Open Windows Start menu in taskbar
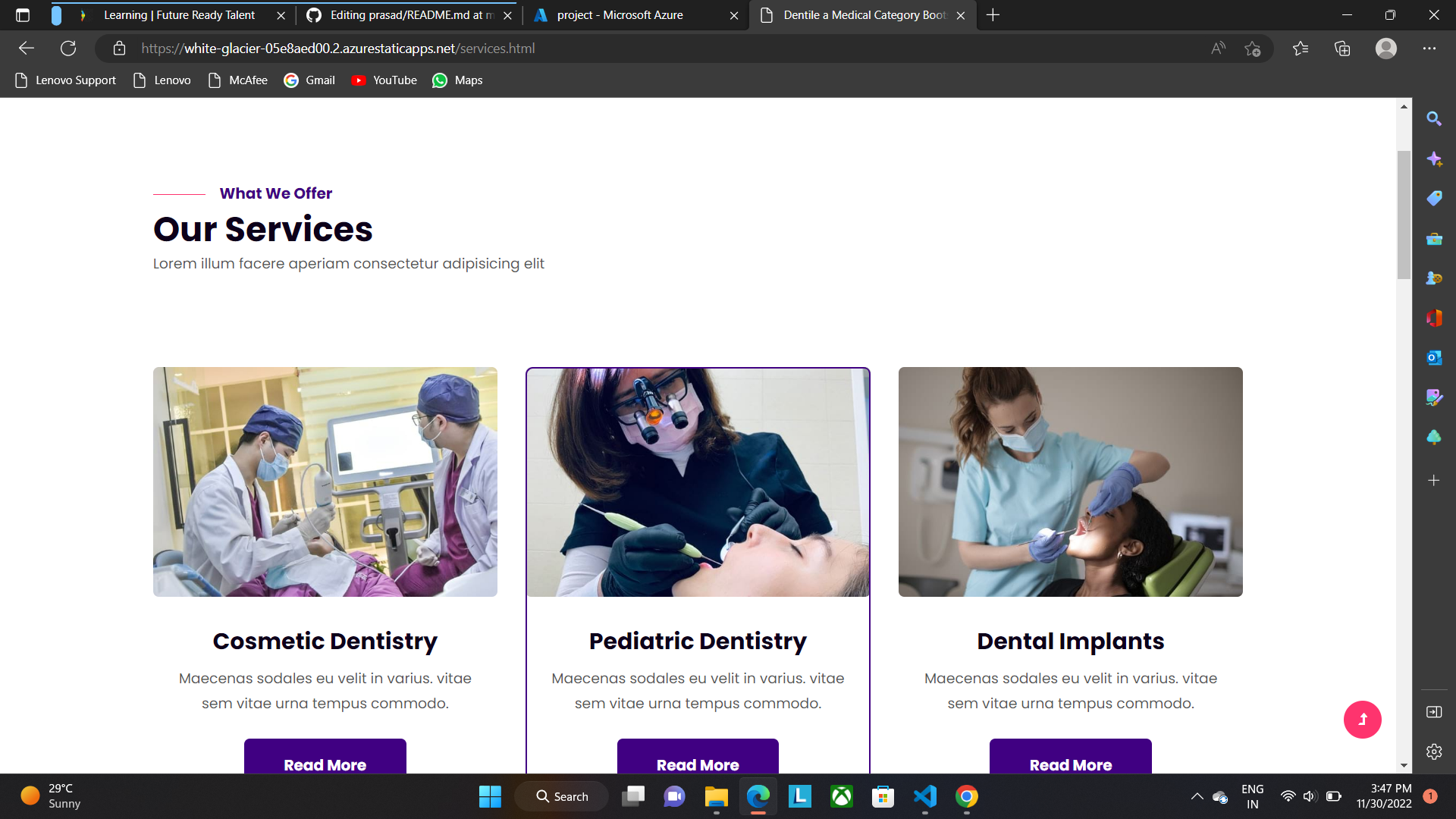This screenshot has width=1456, height=819. 490,797
